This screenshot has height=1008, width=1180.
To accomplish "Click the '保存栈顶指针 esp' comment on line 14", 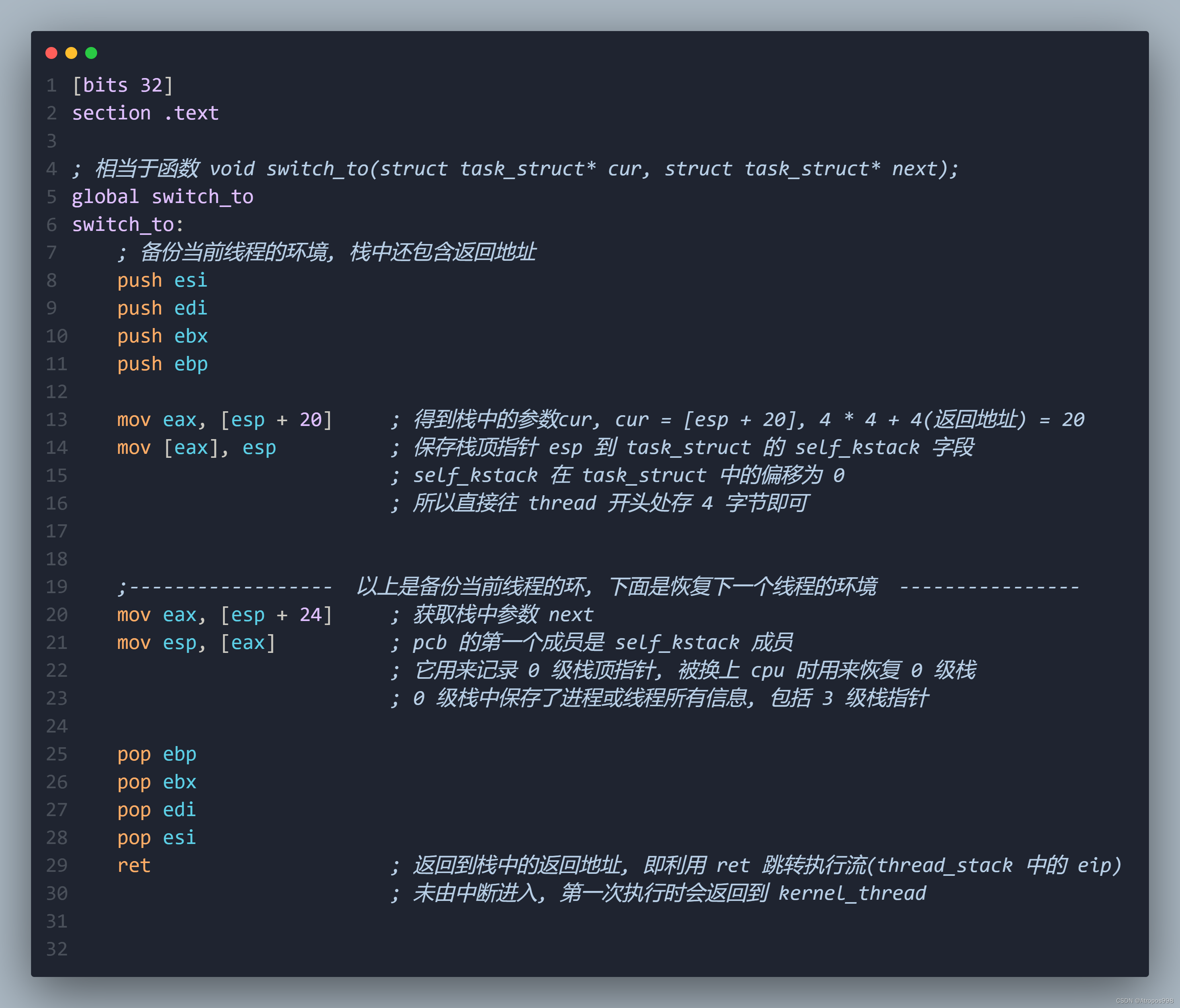I will point(498,447).
